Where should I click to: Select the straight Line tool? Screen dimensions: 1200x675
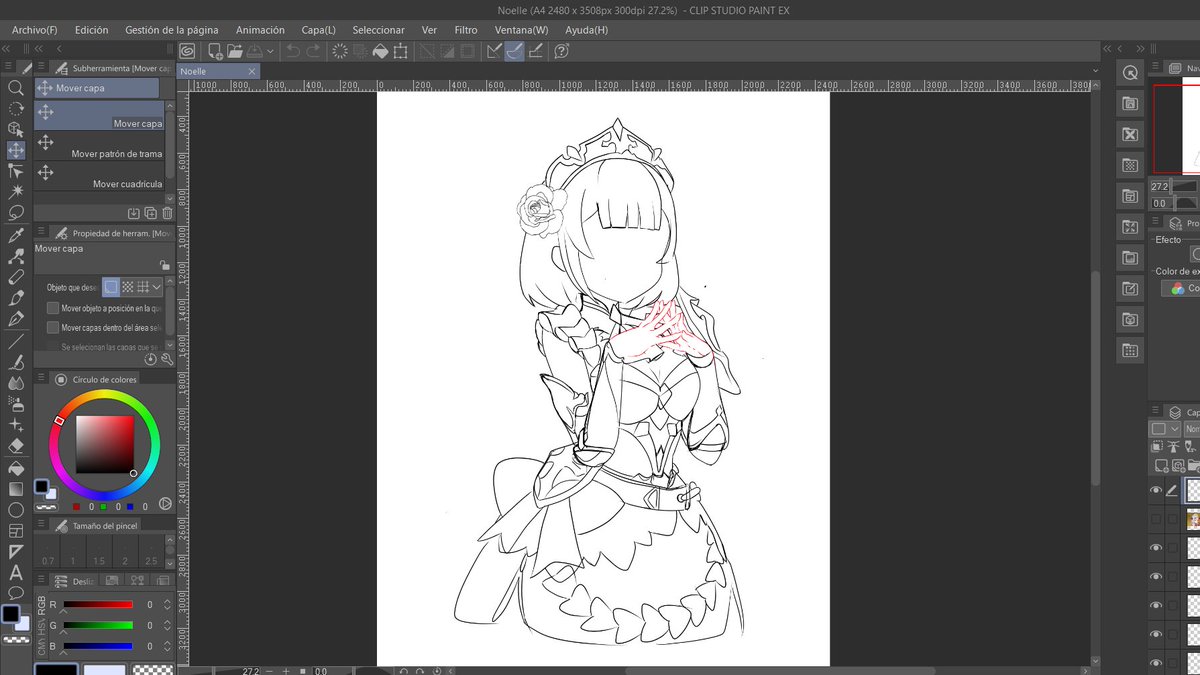pos(16,341)
